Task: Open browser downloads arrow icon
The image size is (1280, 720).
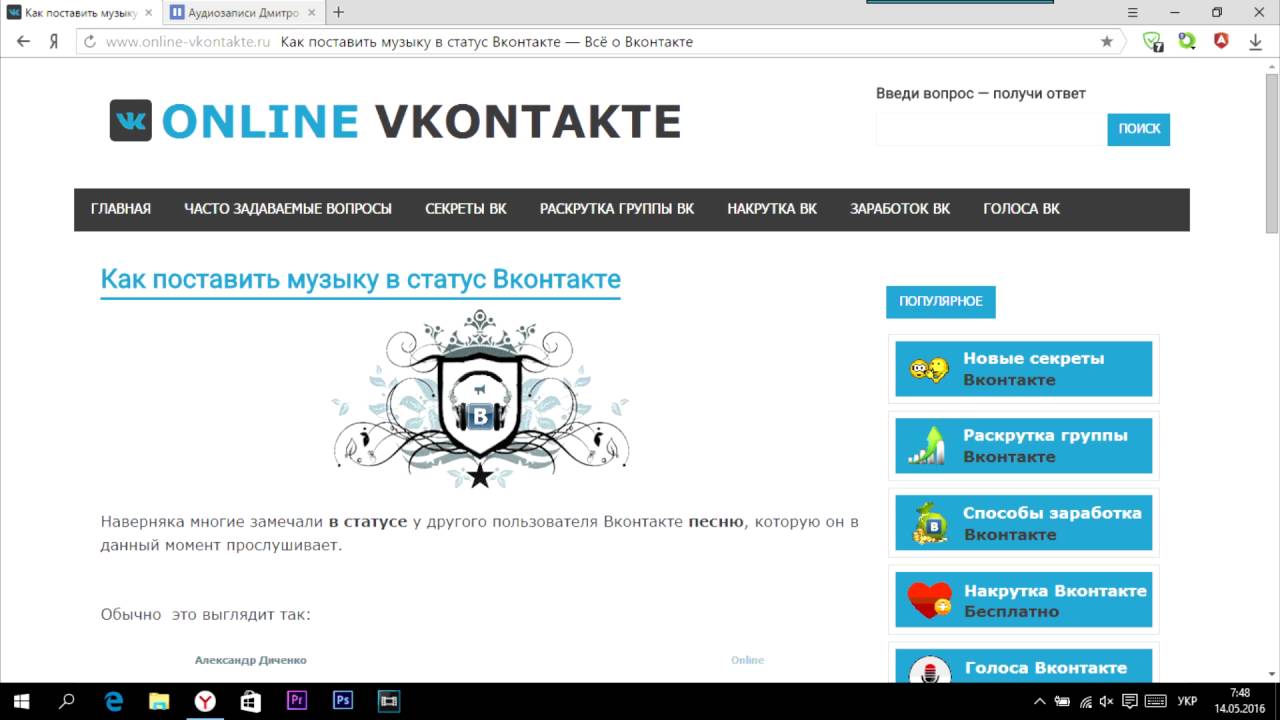Action: 1256,42
